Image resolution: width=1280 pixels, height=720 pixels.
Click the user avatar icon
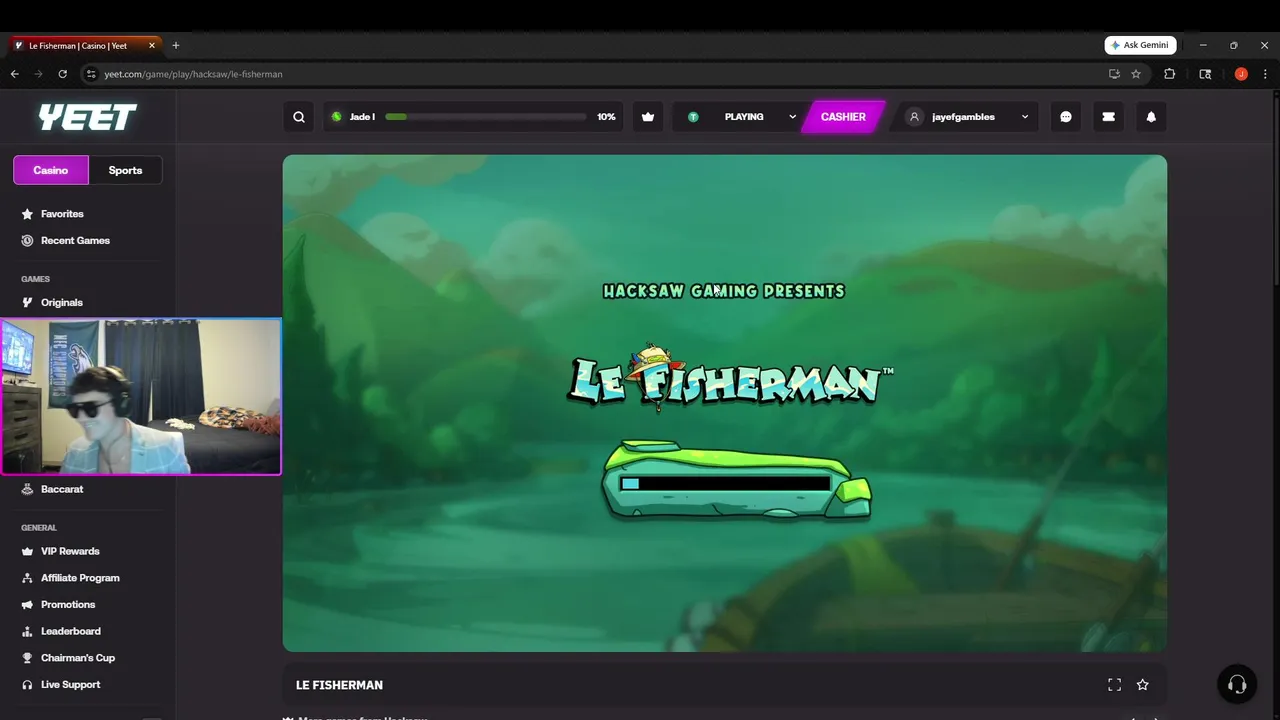click(x=914, y=117)
